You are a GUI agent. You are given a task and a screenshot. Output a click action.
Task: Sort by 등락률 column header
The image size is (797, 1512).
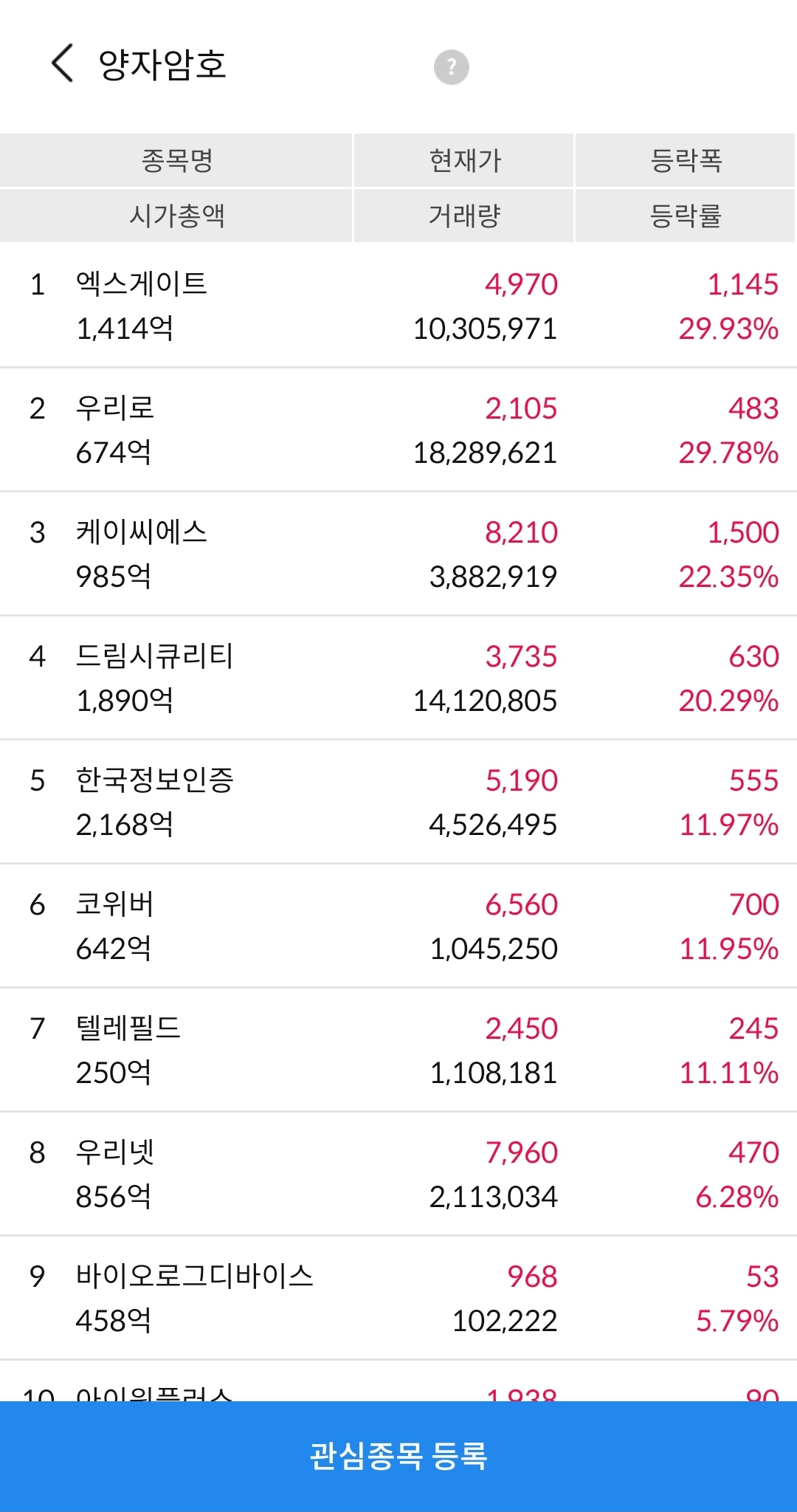pos(686,216)
